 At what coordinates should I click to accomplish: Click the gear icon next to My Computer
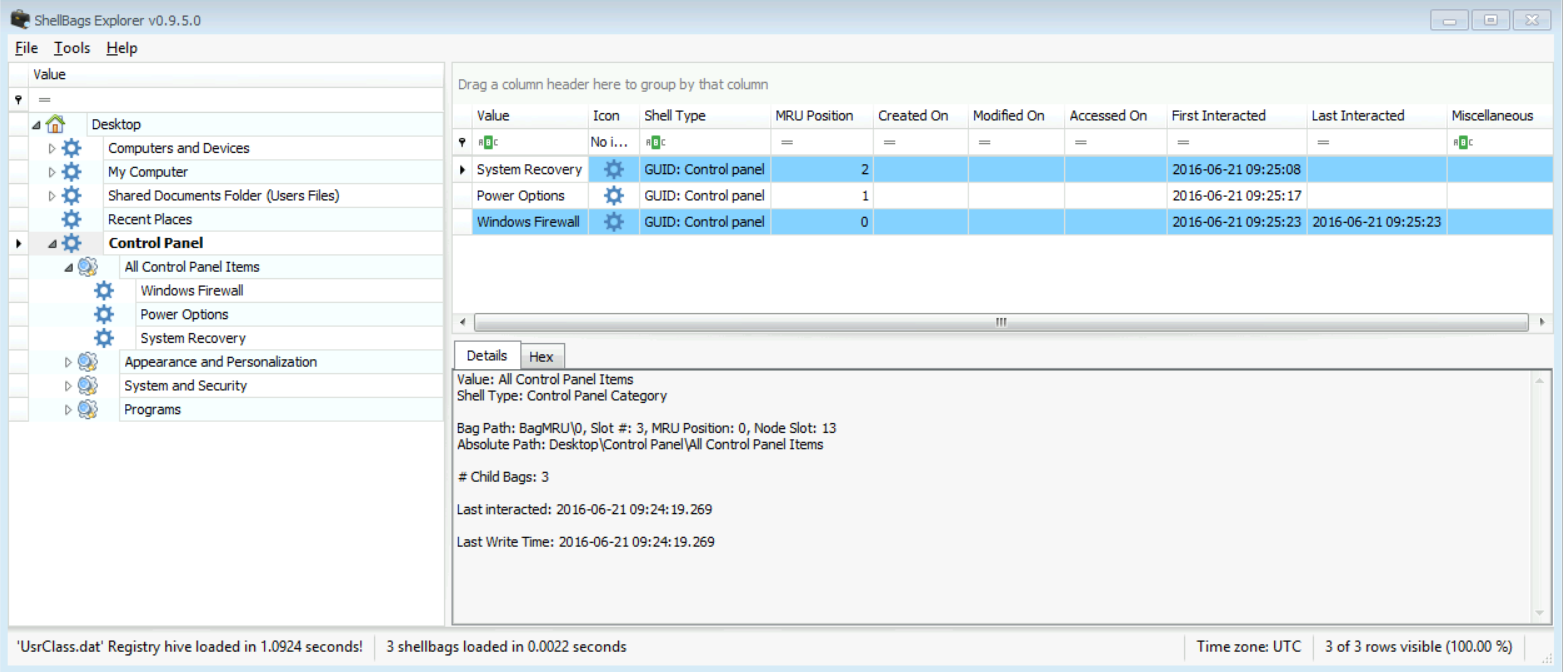71,172
